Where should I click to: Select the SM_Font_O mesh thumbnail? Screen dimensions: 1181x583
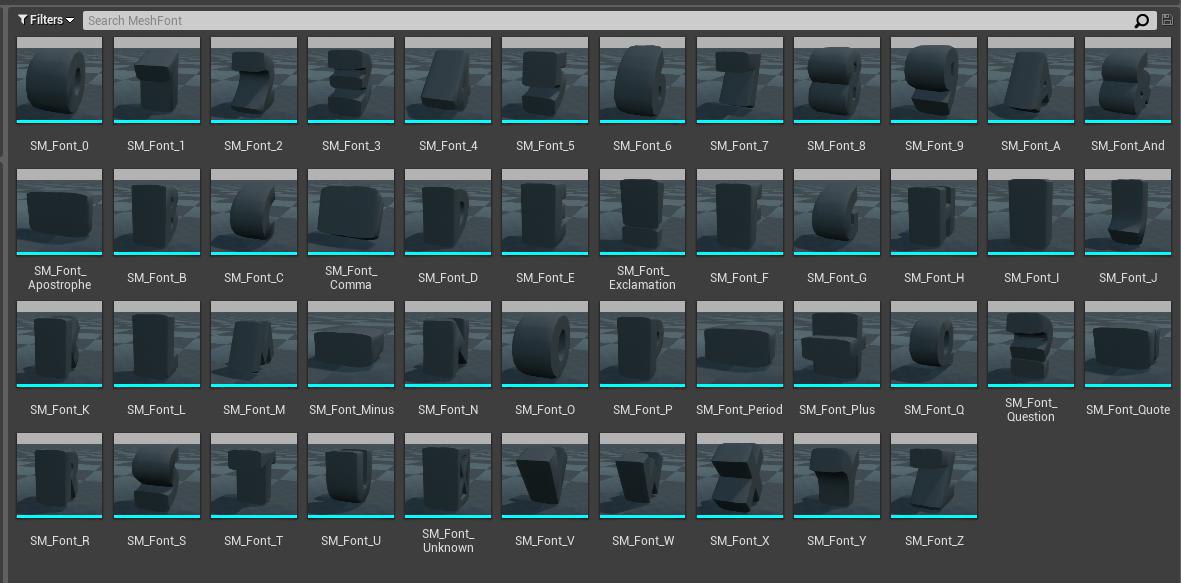click(545, 344)
